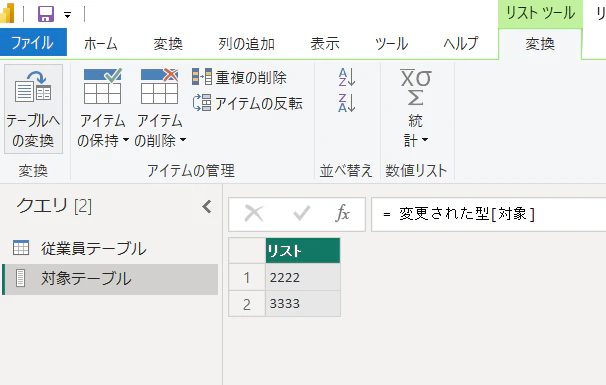Click the クエリ [2] pane title
The width and height of the screenshot is (606, 385).
(x=54, y=206)
